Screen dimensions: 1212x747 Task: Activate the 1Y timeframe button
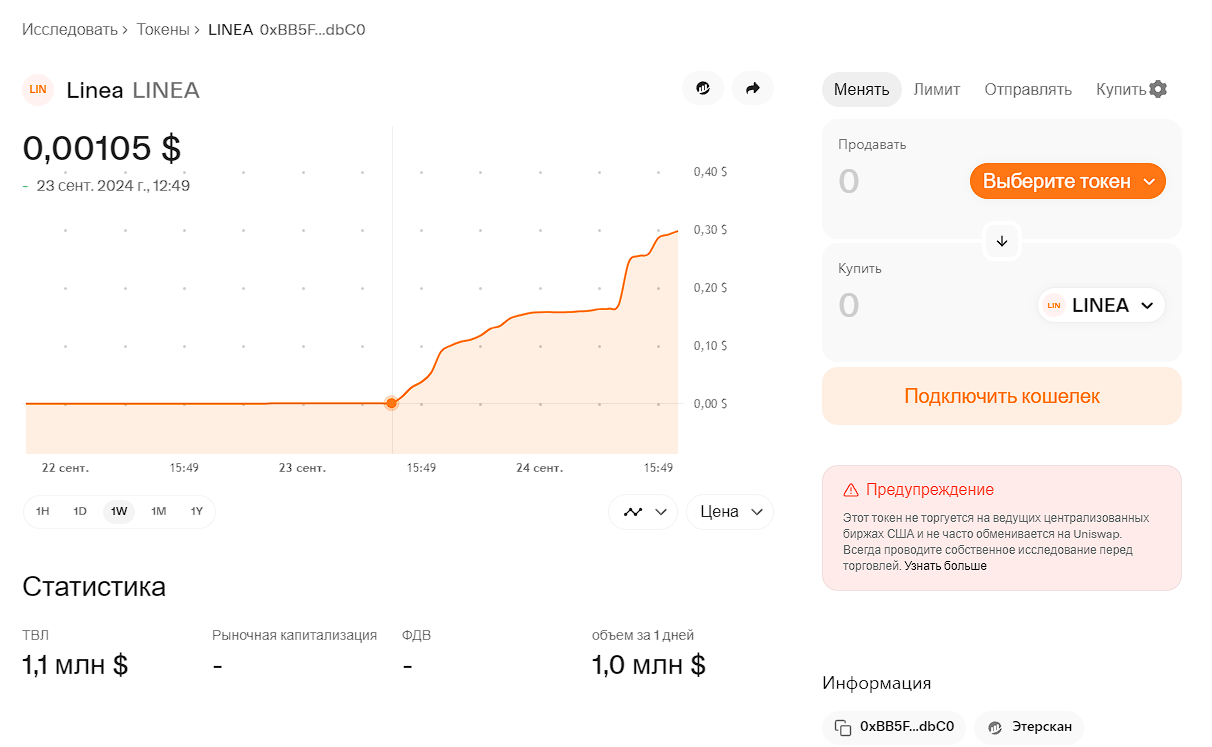194,511
